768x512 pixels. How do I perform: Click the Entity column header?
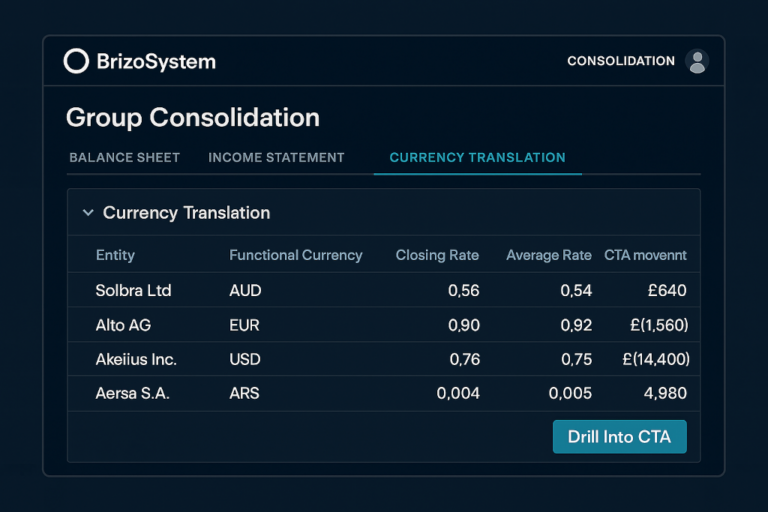pos(115,255)
